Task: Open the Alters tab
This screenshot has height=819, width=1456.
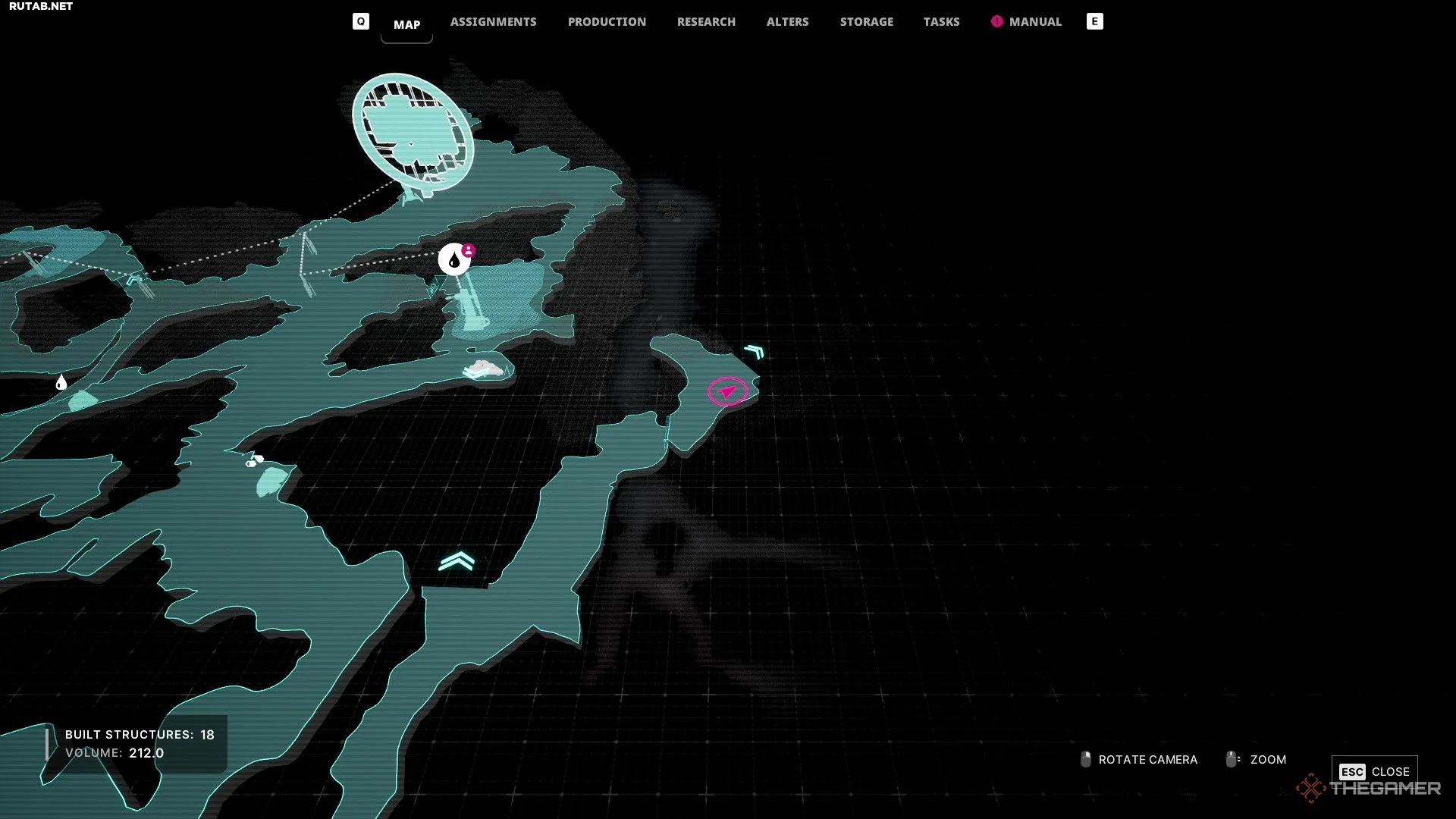Action: [x=787, y=21]
